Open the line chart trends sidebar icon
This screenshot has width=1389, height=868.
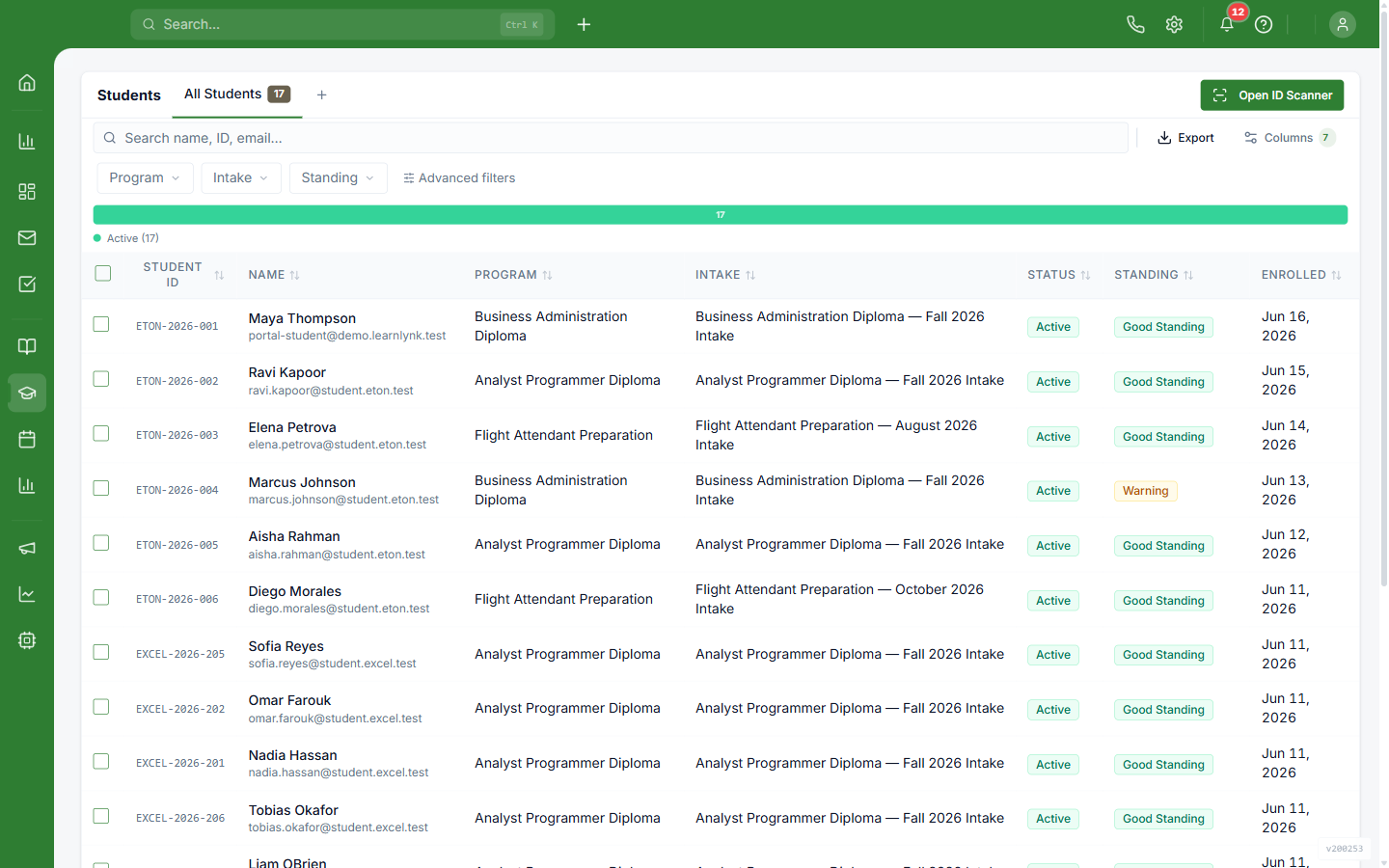pyautogui.click(x=27, y=594)
